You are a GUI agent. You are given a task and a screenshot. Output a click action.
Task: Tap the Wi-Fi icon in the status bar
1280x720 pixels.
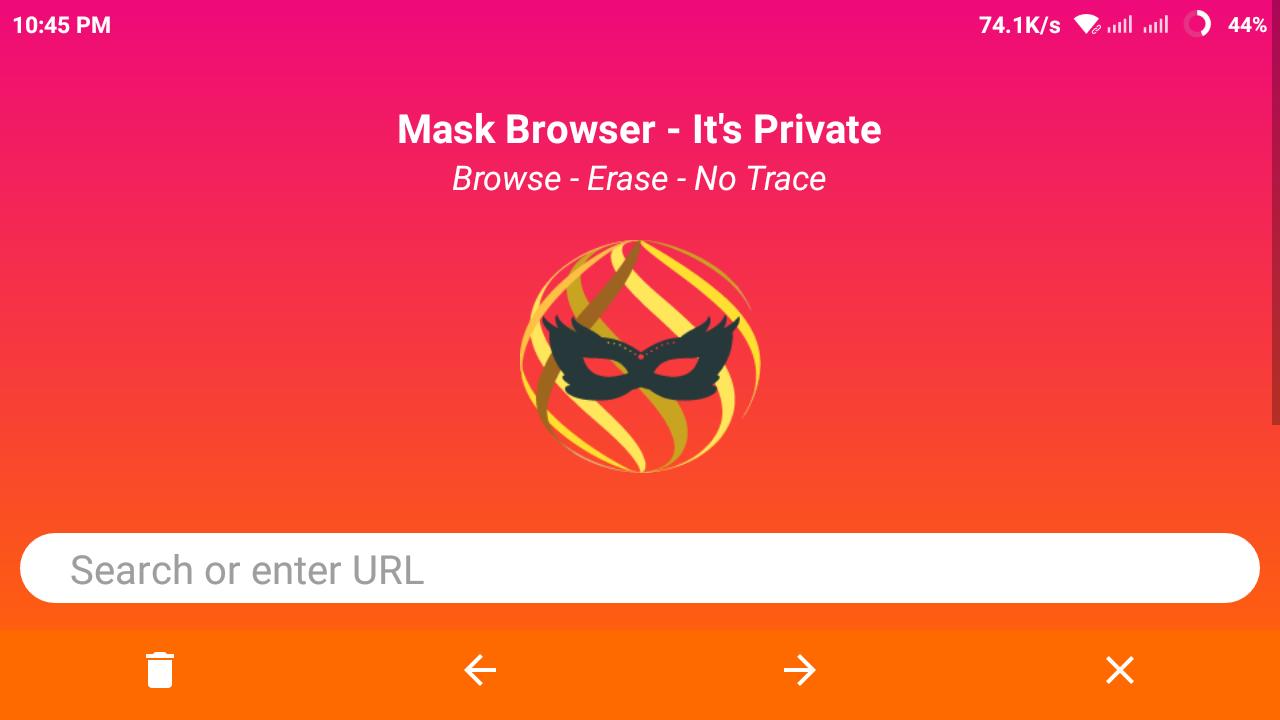pyautogui.click(x=1087, y=25)
